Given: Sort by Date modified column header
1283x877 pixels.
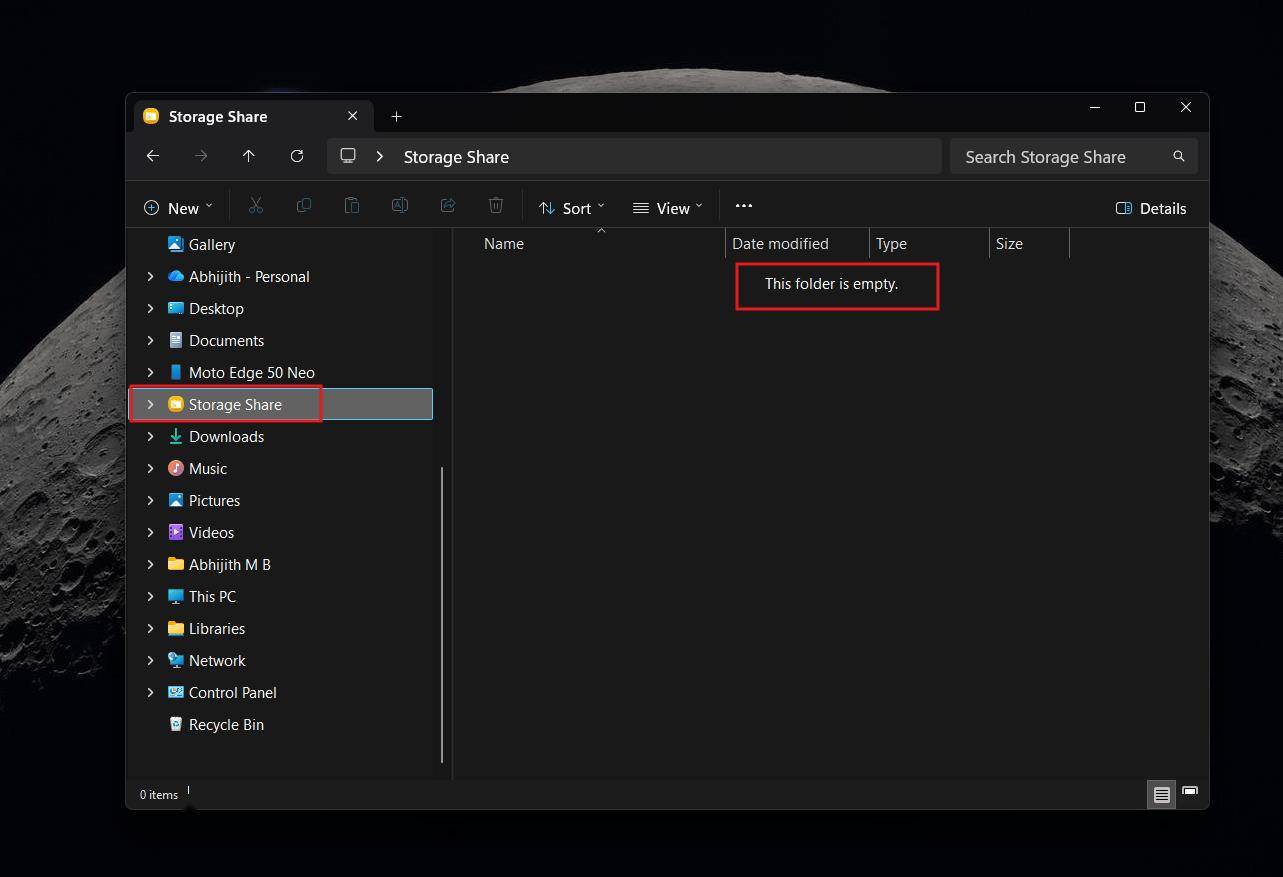Looking at the screenshot, I should [x=780, y=244].
